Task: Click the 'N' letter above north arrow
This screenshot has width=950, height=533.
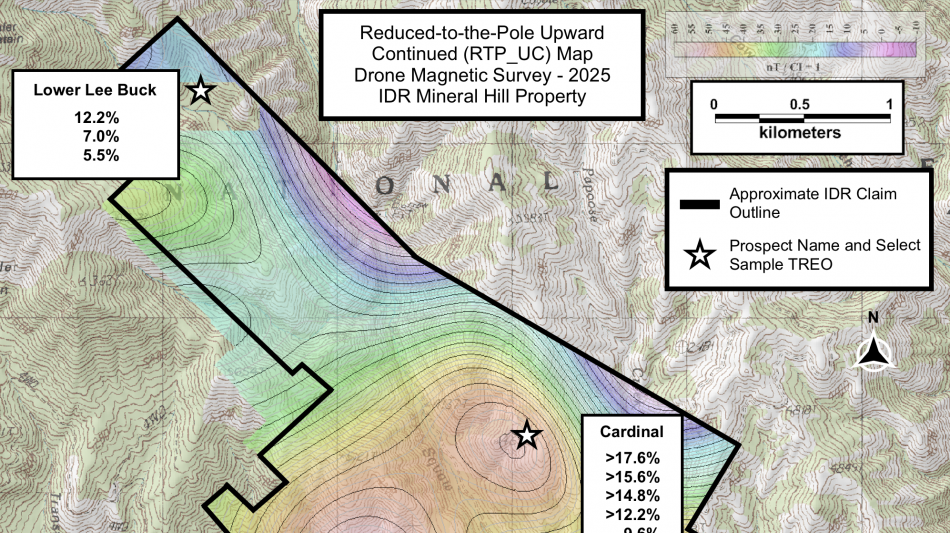Action: pyautogui.click(x=873, y=317)
